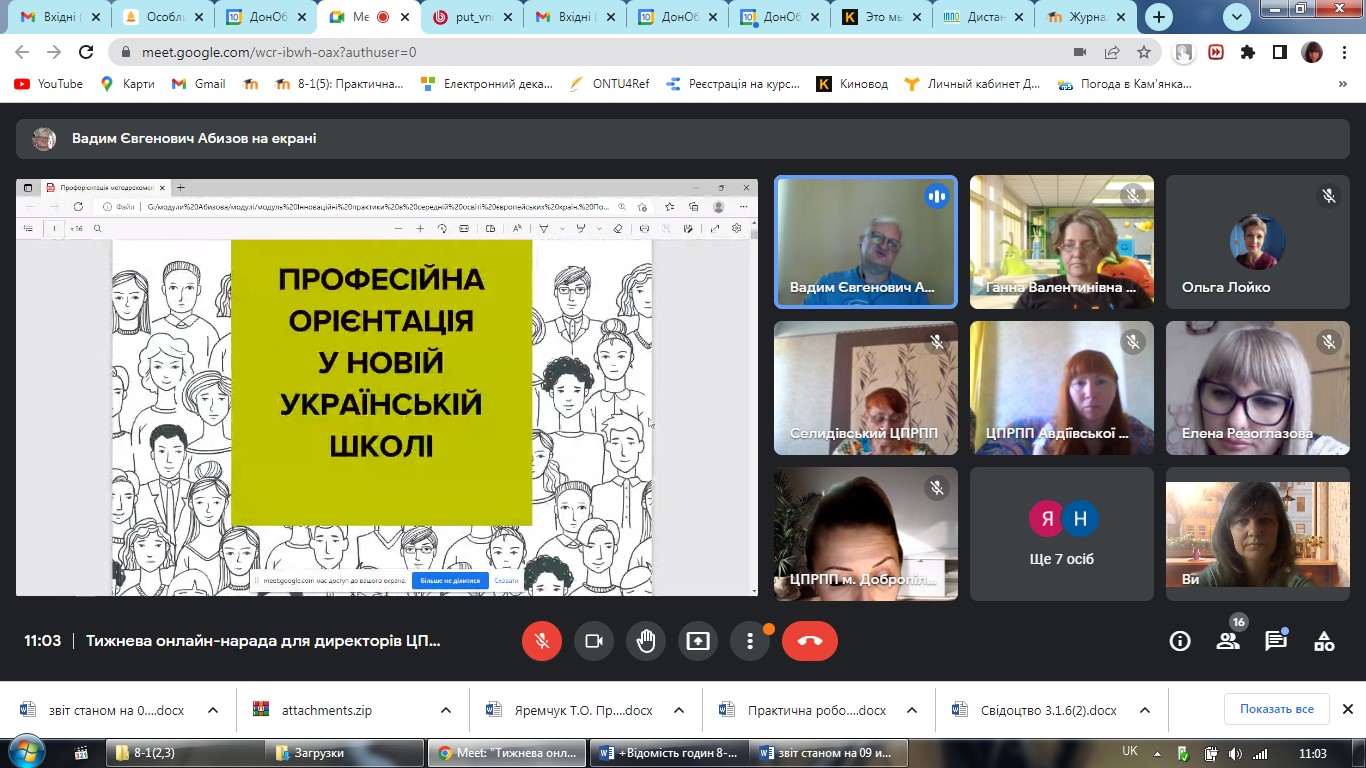
Task: Open meeting details info icon
Action: [x=1180, y=641]
